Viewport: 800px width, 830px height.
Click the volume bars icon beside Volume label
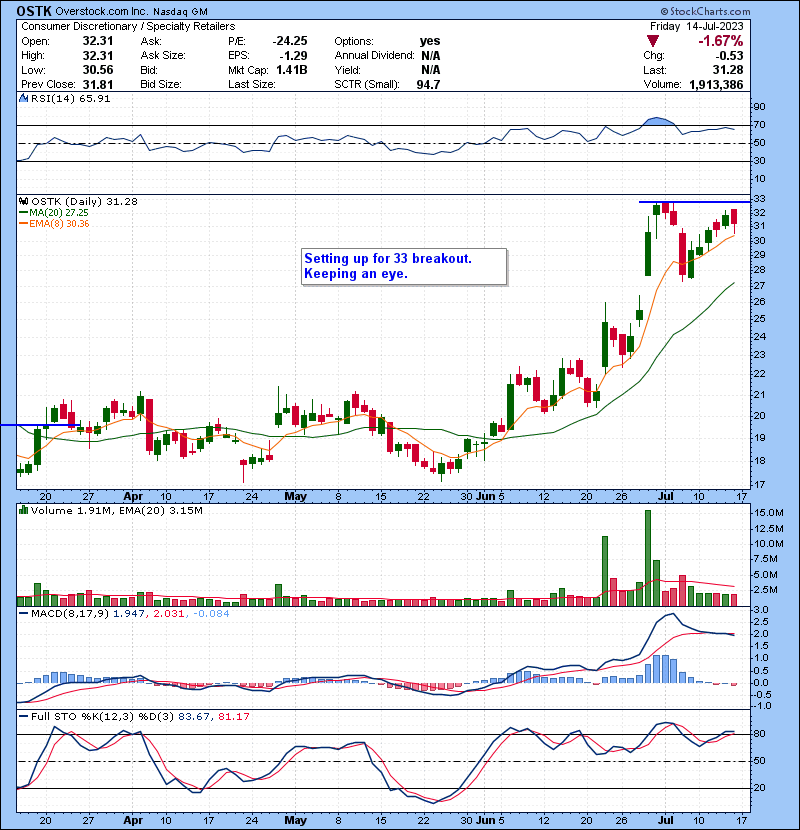point(23,510)
